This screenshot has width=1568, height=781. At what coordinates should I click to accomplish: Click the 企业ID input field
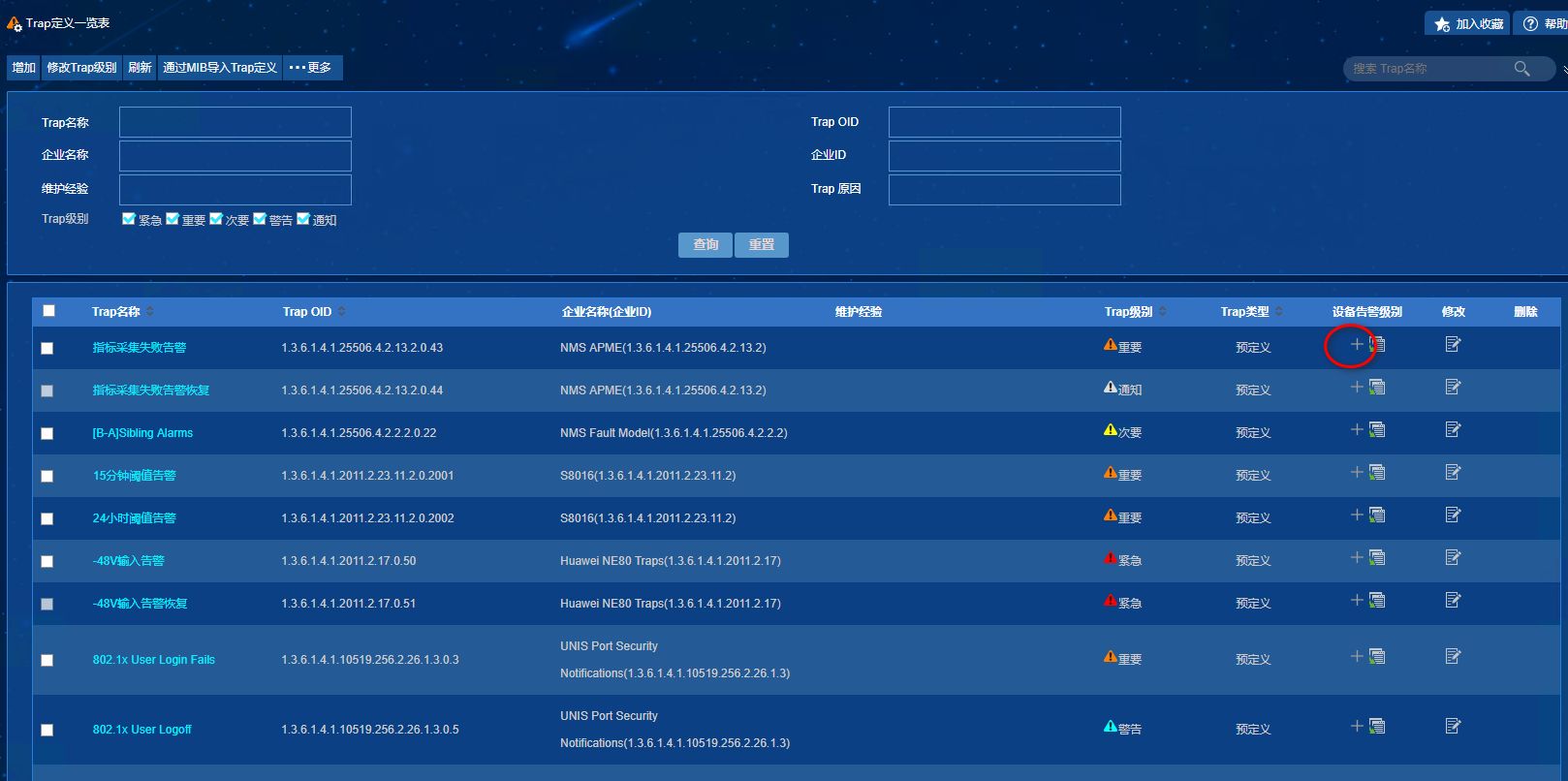1005,156
